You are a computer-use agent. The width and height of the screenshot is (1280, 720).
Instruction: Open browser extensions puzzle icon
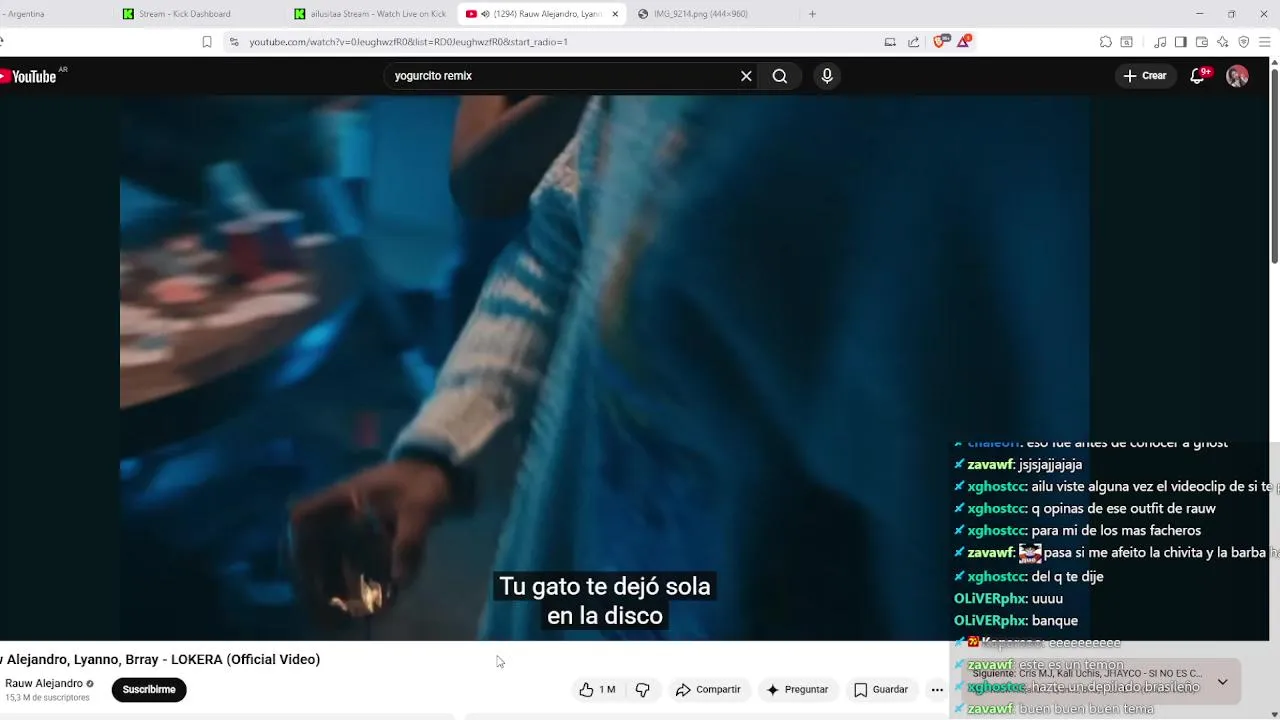tap(1105, 42)
